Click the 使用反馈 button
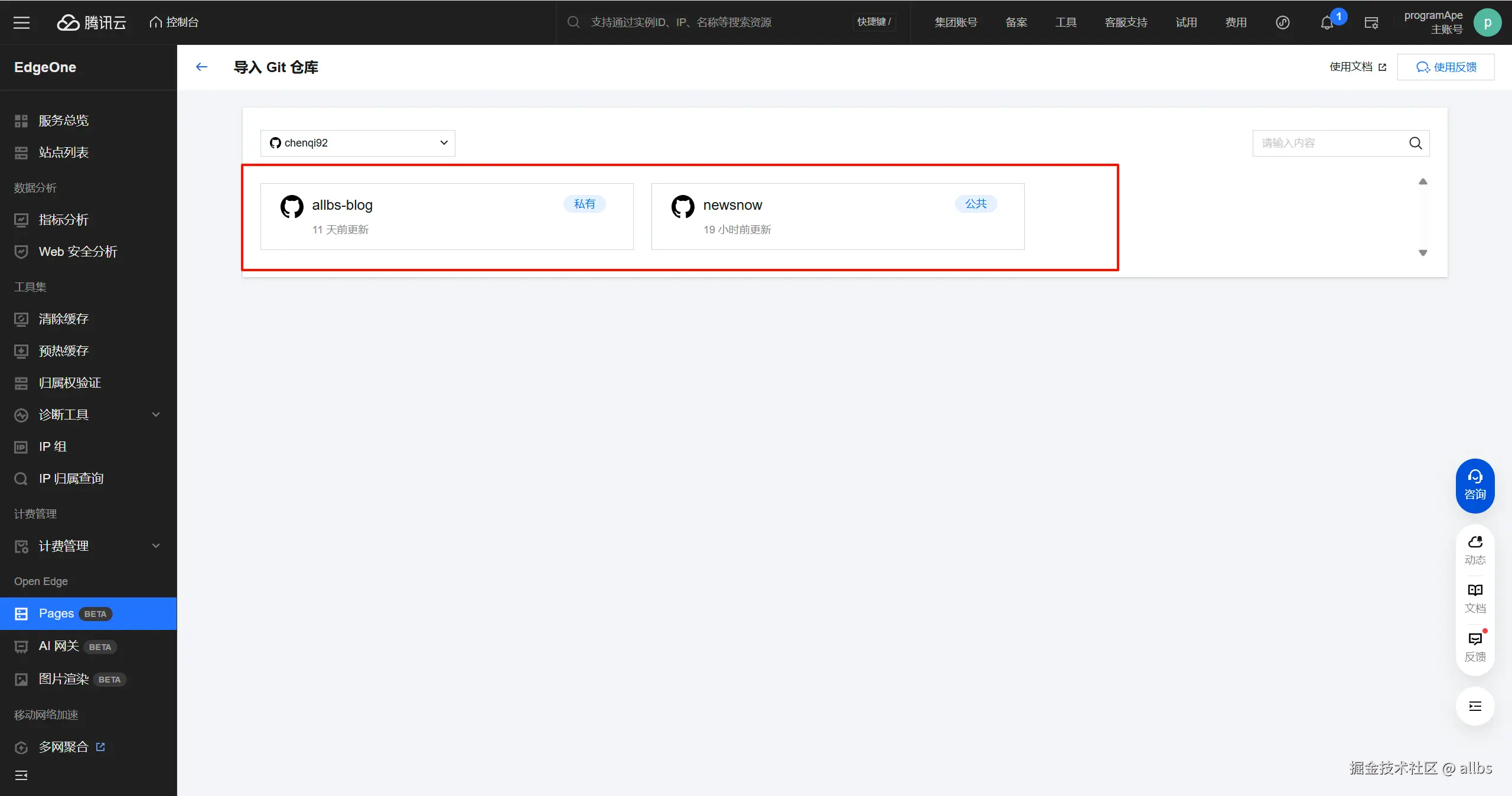1512x796 pixels. pos(1446,67)
